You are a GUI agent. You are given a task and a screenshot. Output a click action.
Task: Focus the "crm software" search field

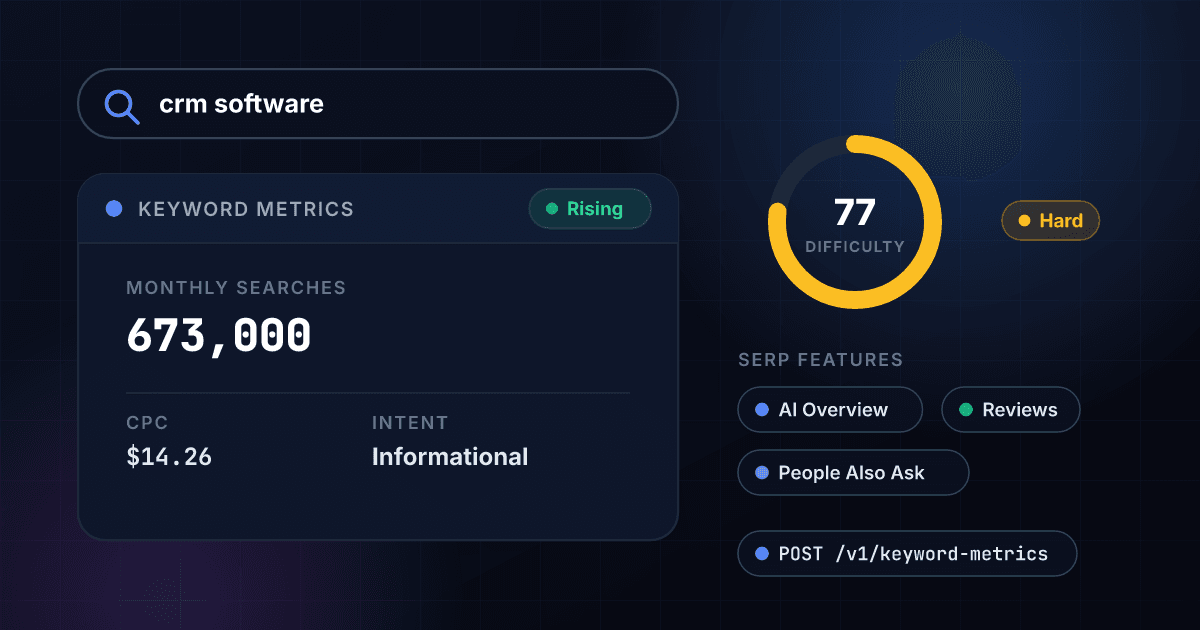pyautogui.click(x=378, y=103)
